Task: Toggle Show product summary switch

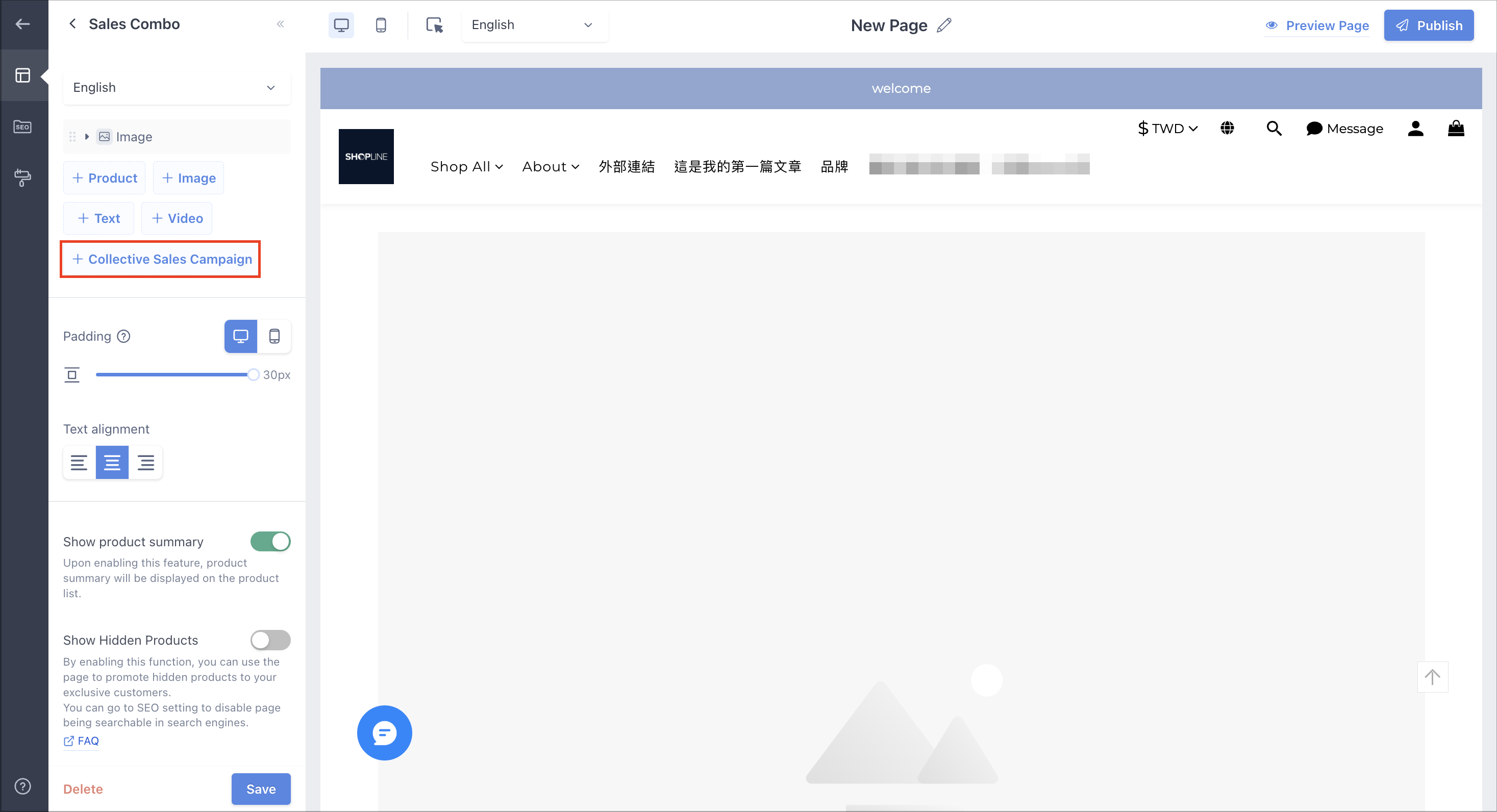Action: (270, 541)
